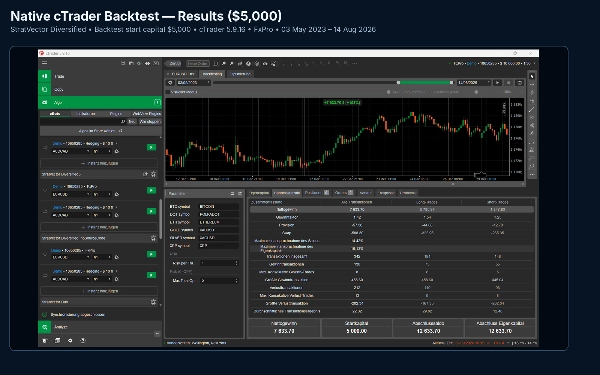
Task: Switch to the Plugins tab
Action: coord(116,114)
